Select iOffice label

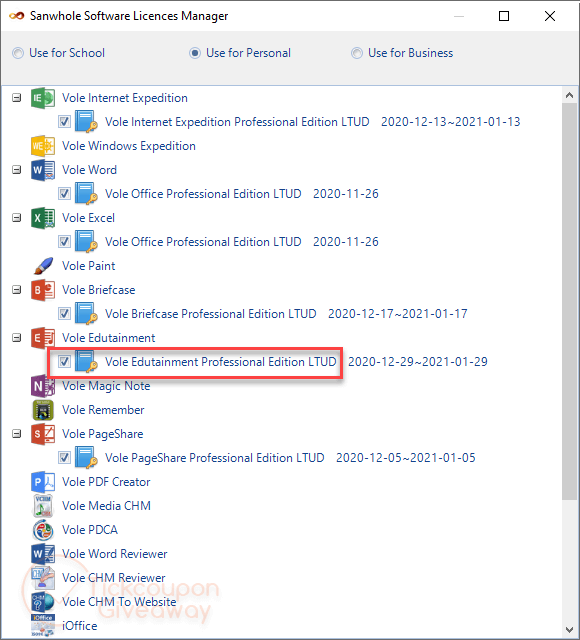pos(80,626)
